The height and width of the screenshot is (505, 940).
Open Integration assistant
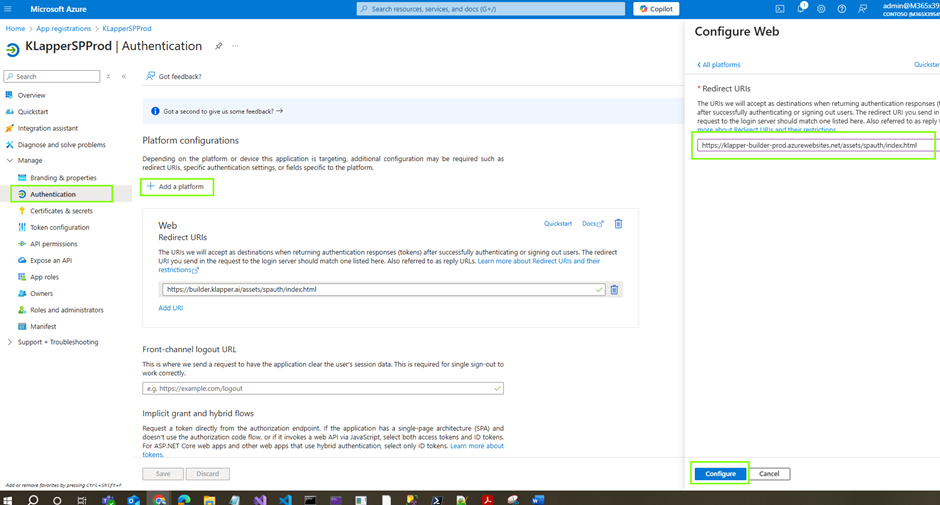[x=47, y=128]
